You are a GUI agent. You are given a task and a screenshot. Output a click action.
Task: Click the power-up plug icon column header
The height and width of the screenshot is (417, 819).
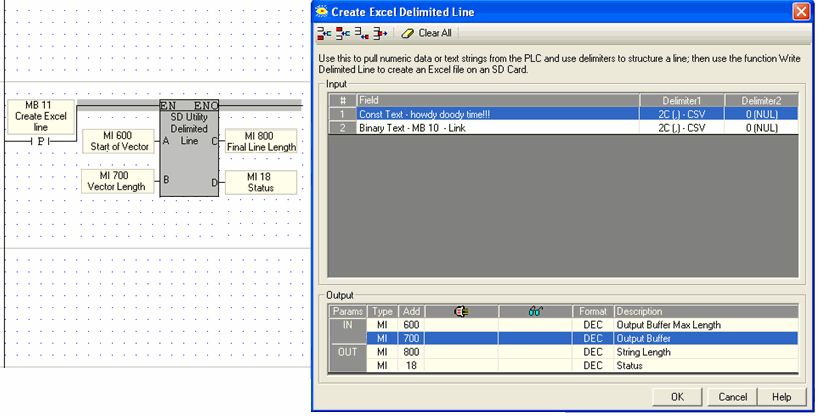[x=461, y=312]
